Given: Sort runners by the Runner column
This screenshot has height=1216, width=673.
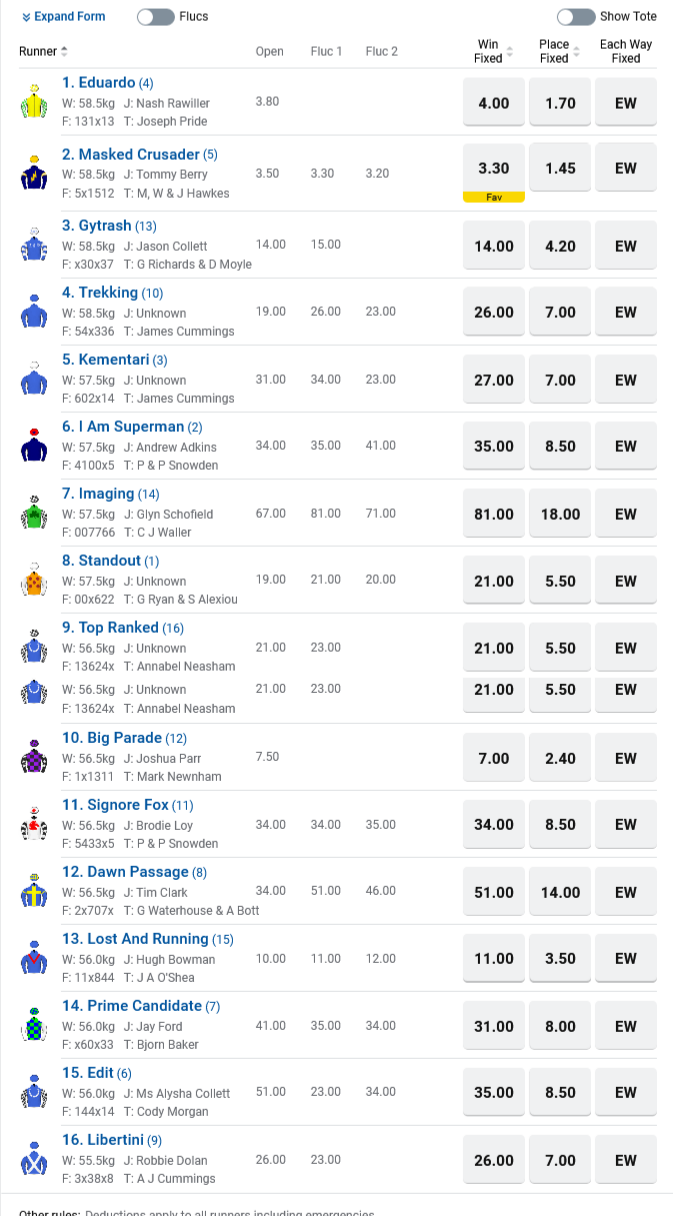Looking at the screenshot, I should [x=44, y=51].
